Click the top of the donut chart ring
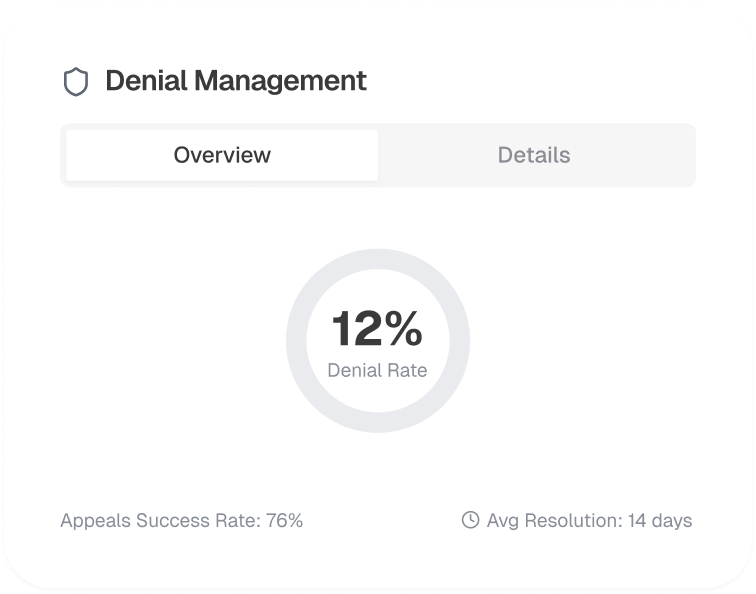Image resolution: width=756 pixels, height=594 pixels. point(378,259)
